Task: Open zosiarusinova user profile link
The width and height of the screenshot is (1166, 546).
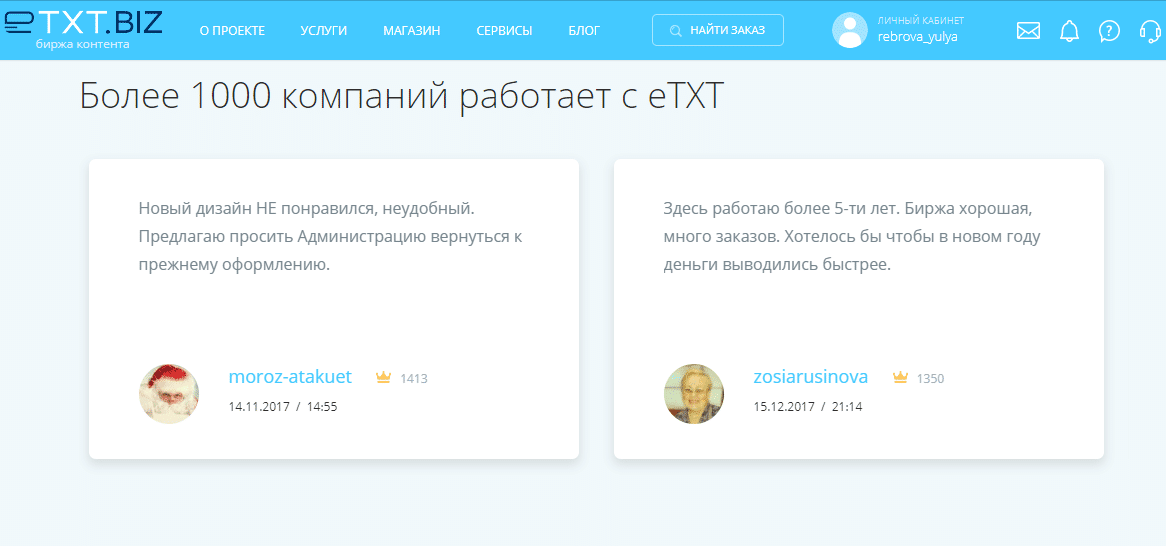Action: [x=811, y=376]
